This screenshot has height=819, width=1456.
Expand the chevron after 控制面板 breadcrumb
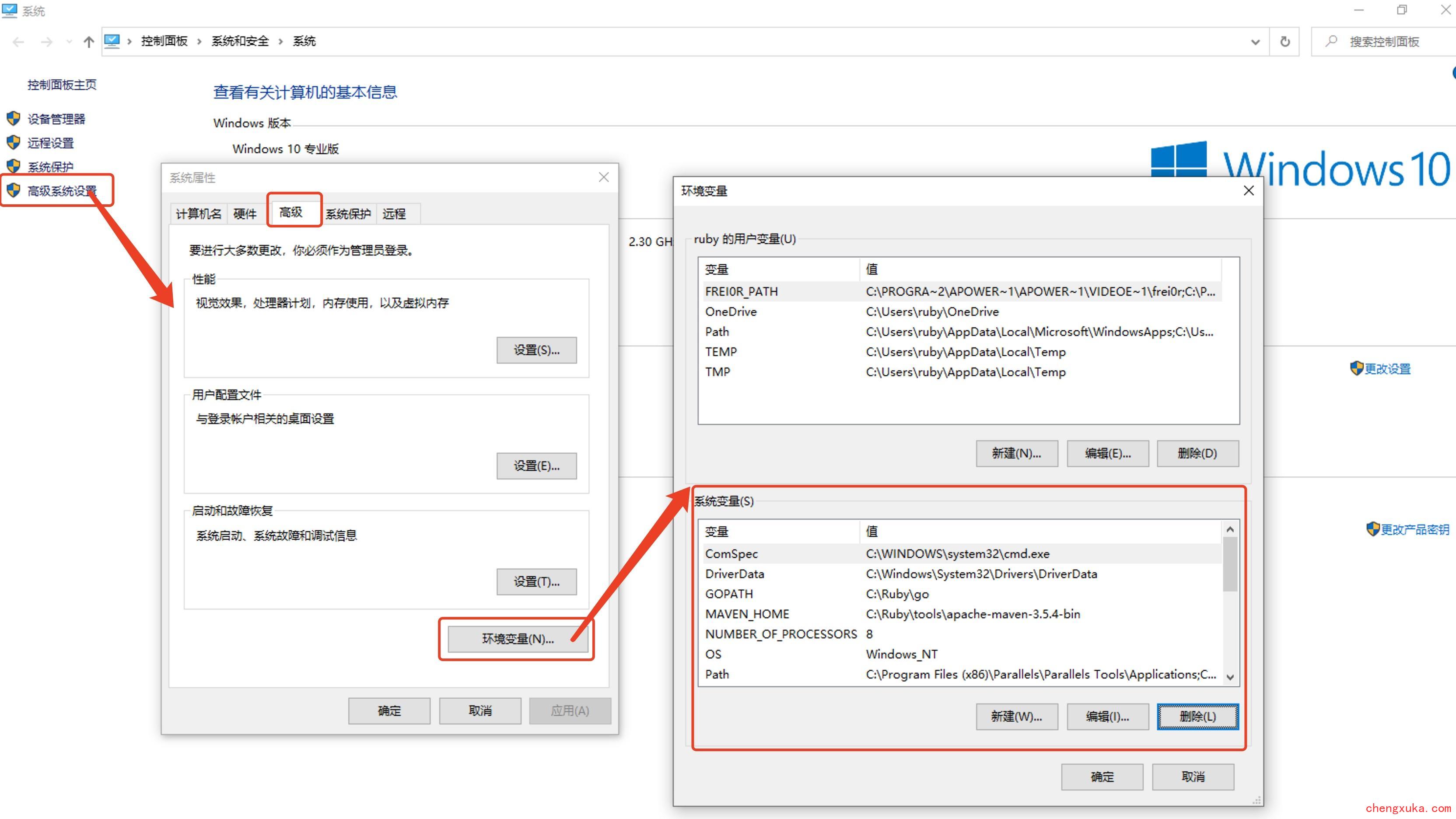coord(199,41)
